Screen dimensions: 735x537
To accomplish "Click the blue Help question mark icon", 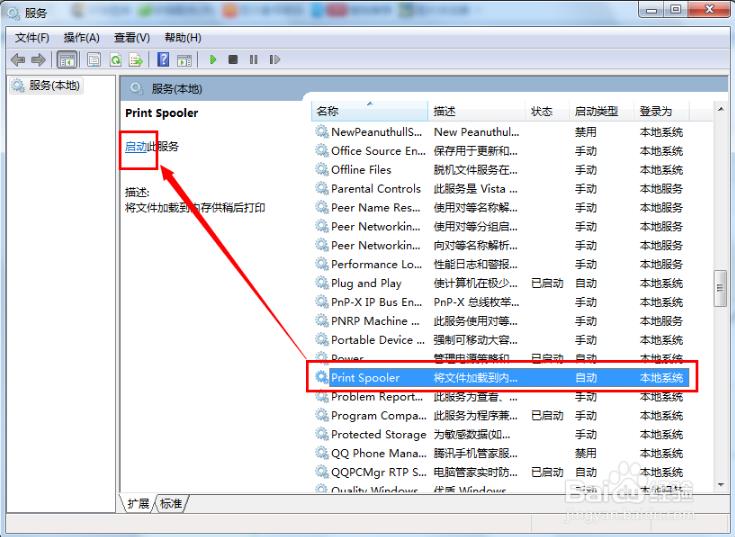I will 162,60.
